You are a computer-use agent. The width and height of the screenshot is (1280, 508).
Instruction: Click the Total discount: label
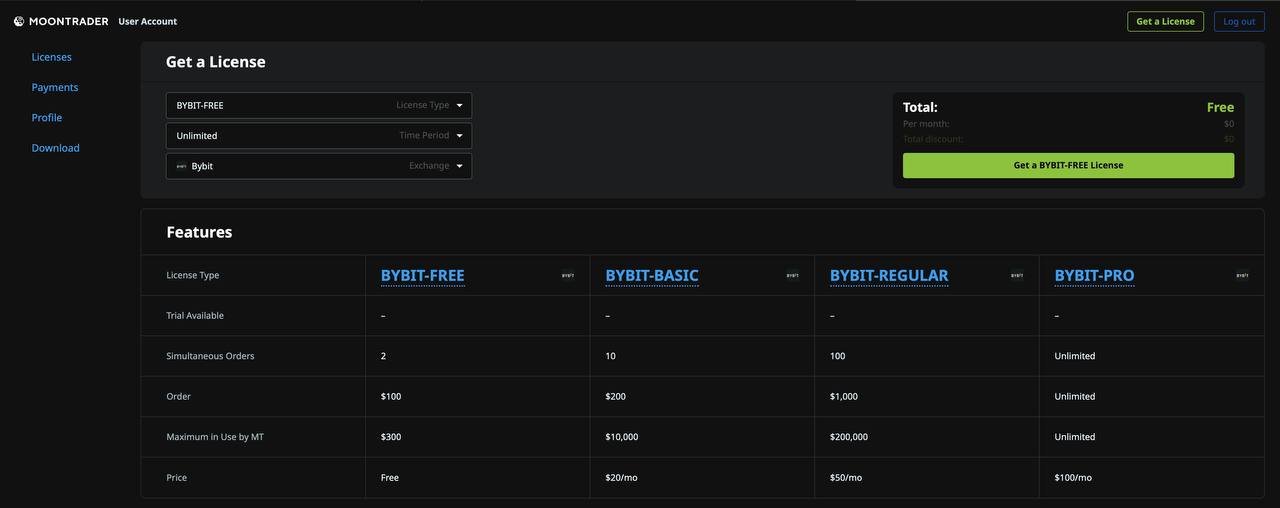(x=933, y=139)
